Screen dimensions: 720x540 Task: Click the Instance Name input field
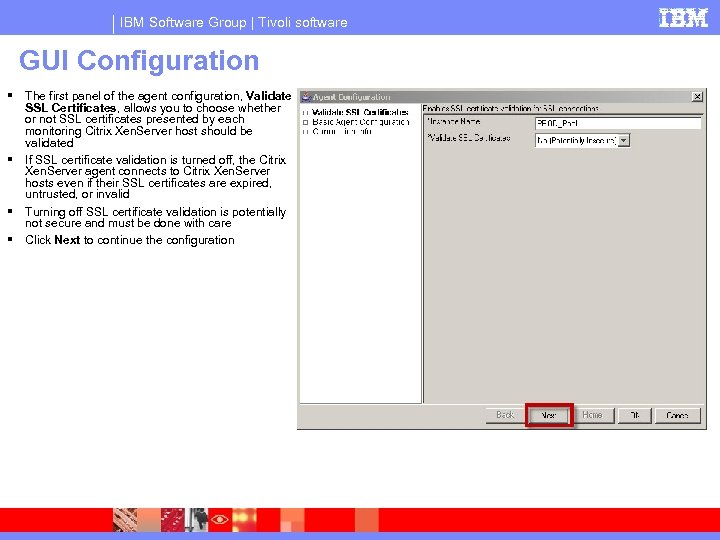pos(618,123)
